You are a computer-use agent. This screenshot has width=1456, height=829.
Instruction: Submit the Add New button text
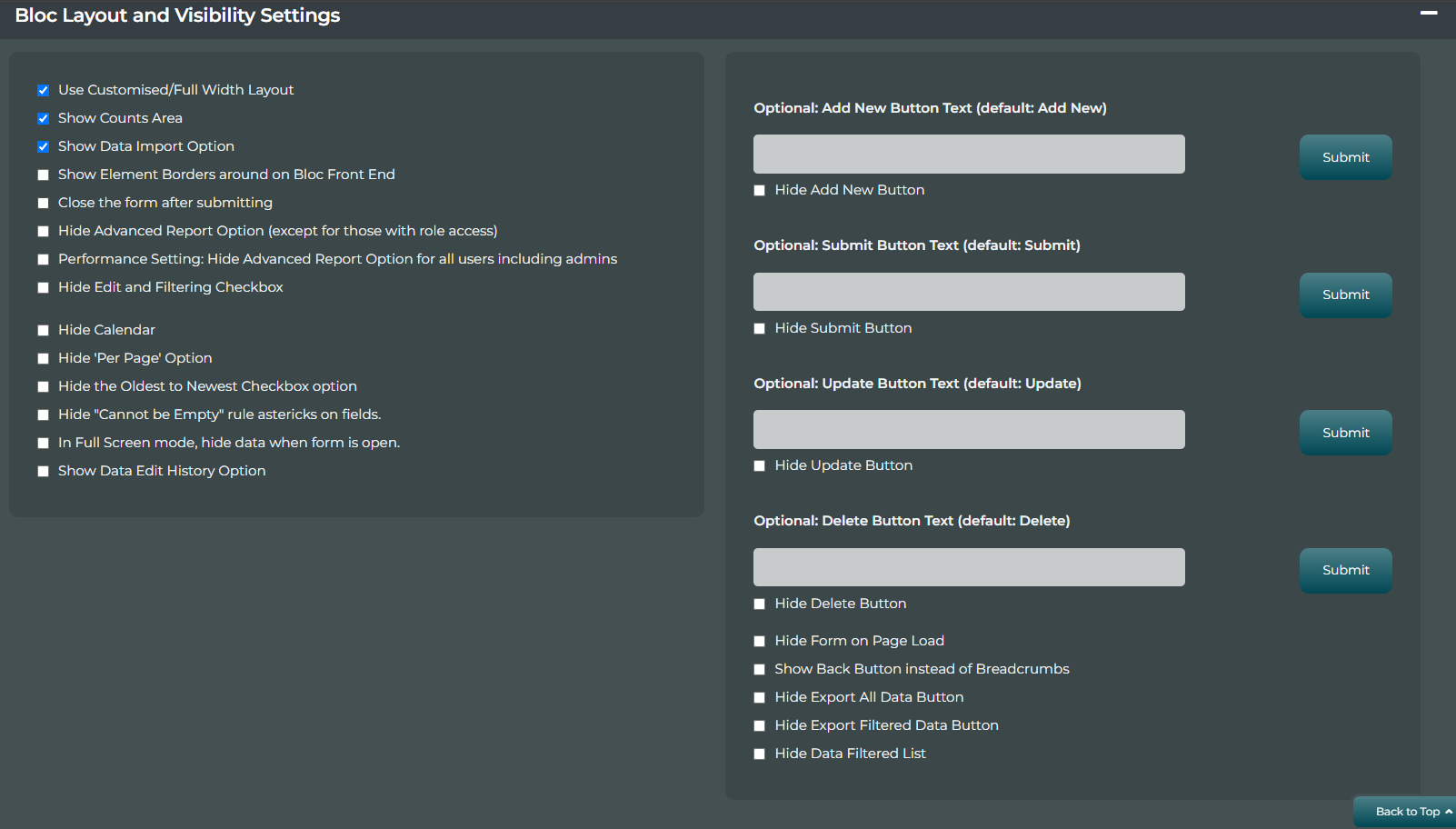(1345, 157)
